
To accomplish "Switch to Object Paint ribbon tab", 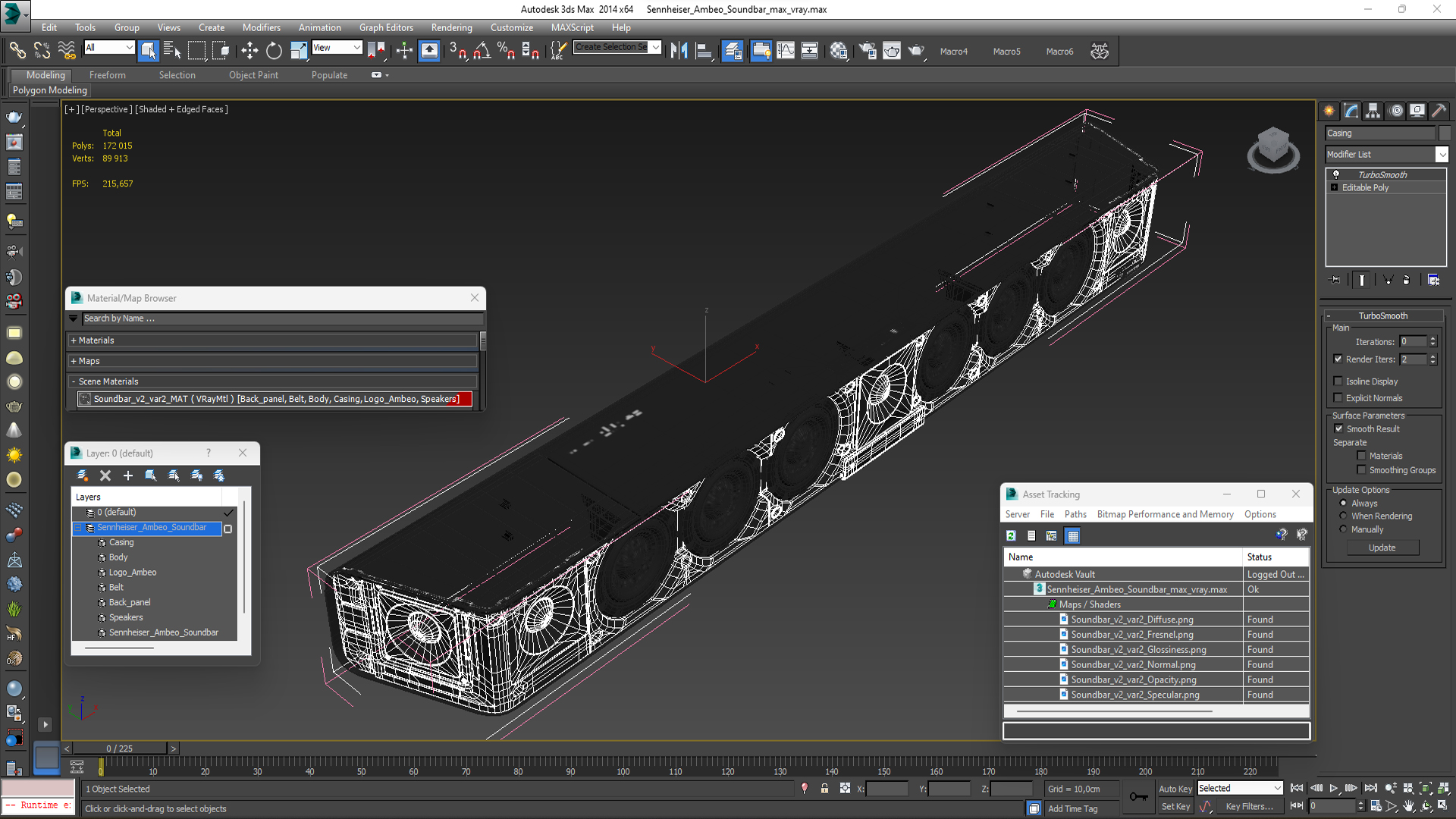I will [253, 75].
